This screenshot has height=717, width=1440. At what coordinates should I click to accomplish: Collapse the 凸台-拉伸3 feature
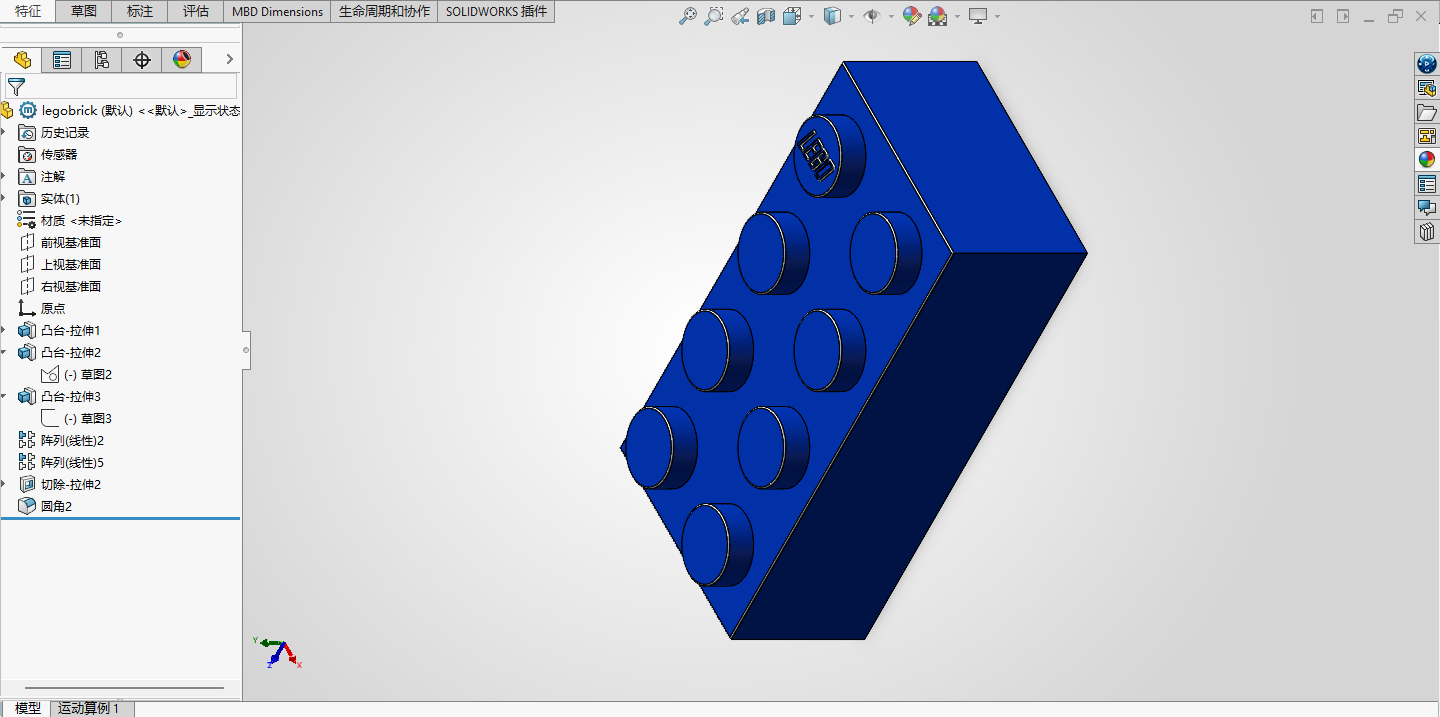click(x=4, y=396)
